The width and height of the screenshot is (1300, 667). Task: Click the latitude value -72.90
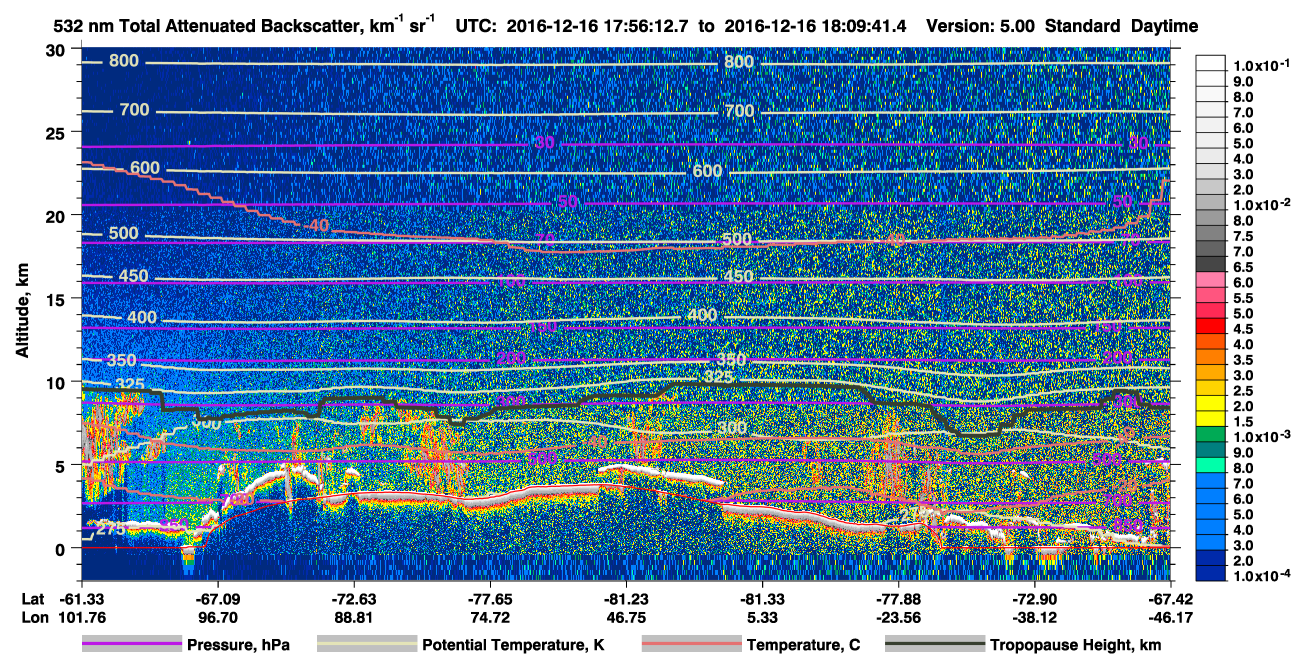1033,600
